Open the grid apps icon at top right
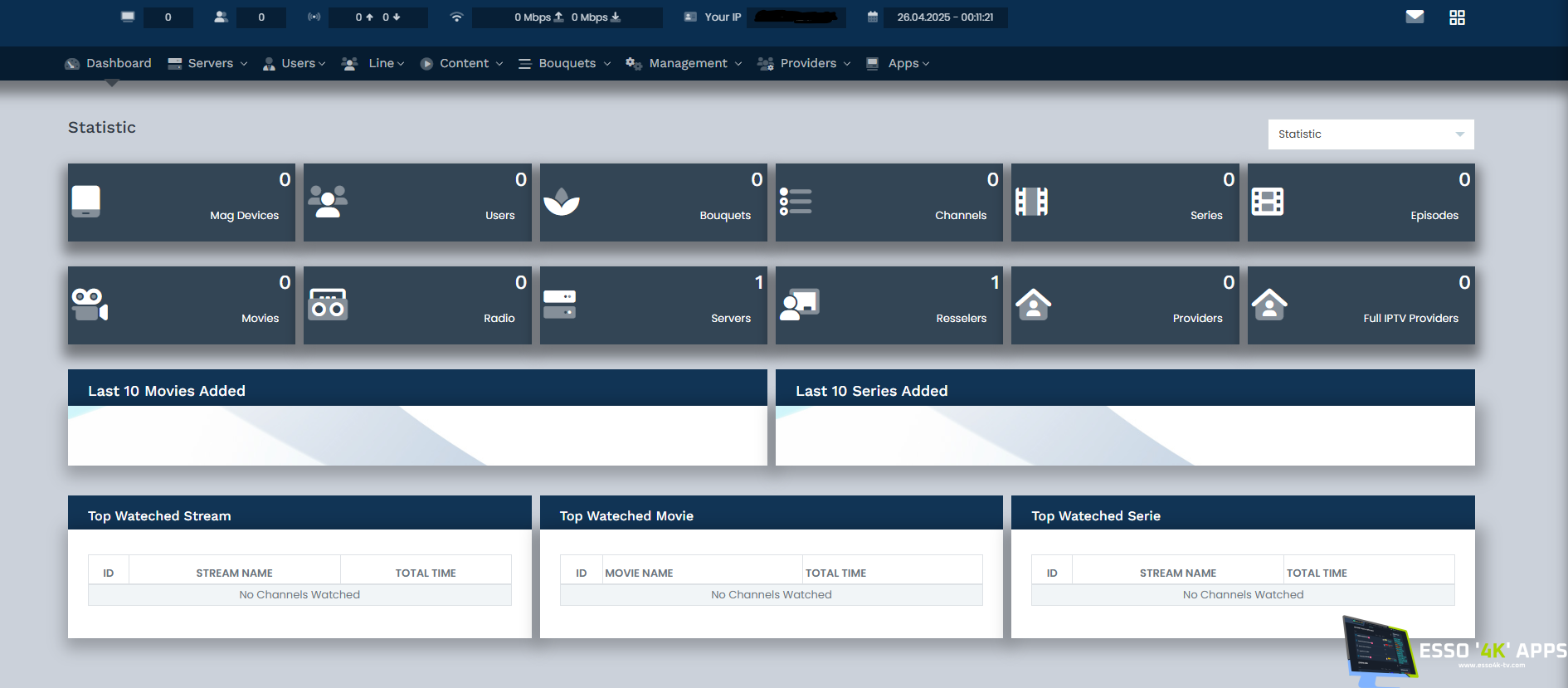Screen dimensions: 1568x688 1457,17
